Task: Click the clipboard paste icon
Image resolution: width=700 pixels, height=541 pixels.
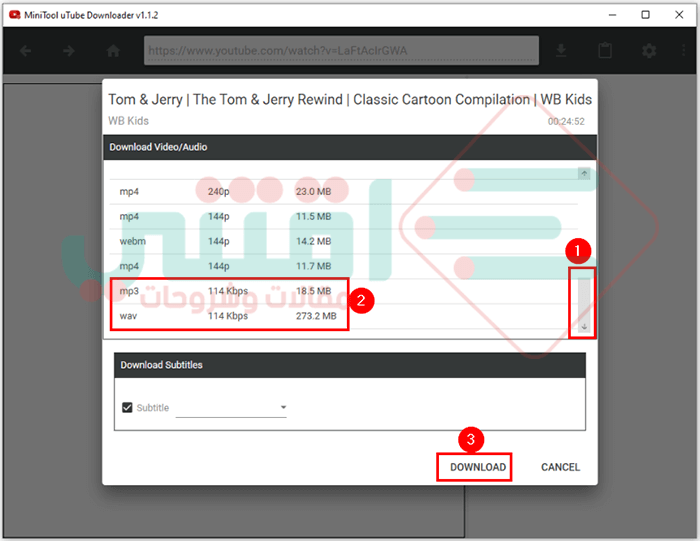Action: (x=605, y=50)
